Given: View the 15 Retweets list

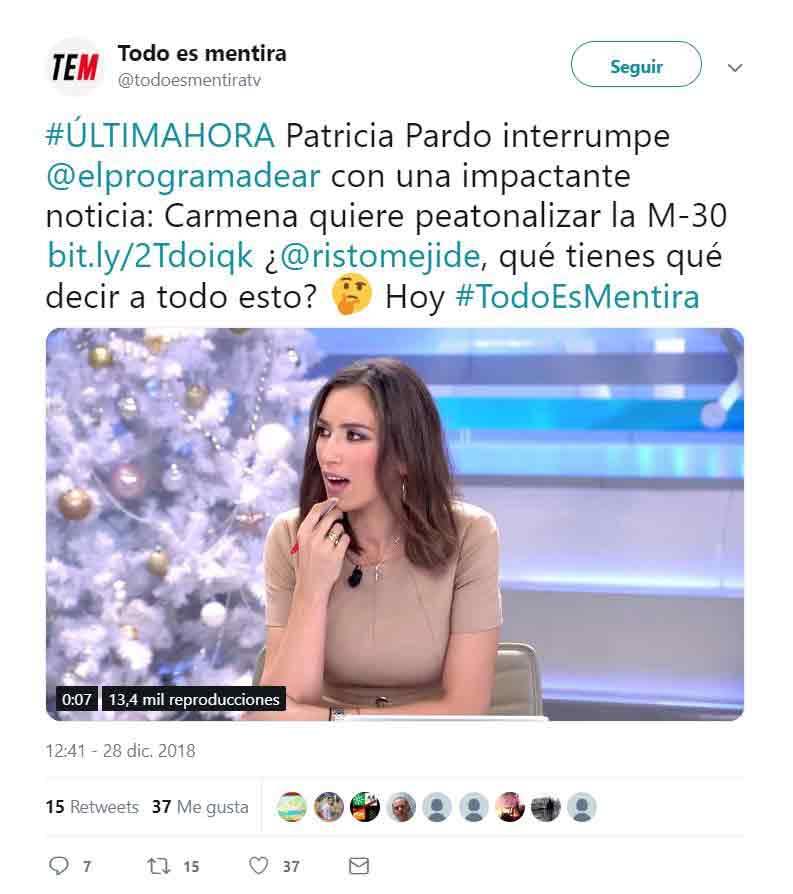Looking at the screenshot, I should [x=92, y=807].
